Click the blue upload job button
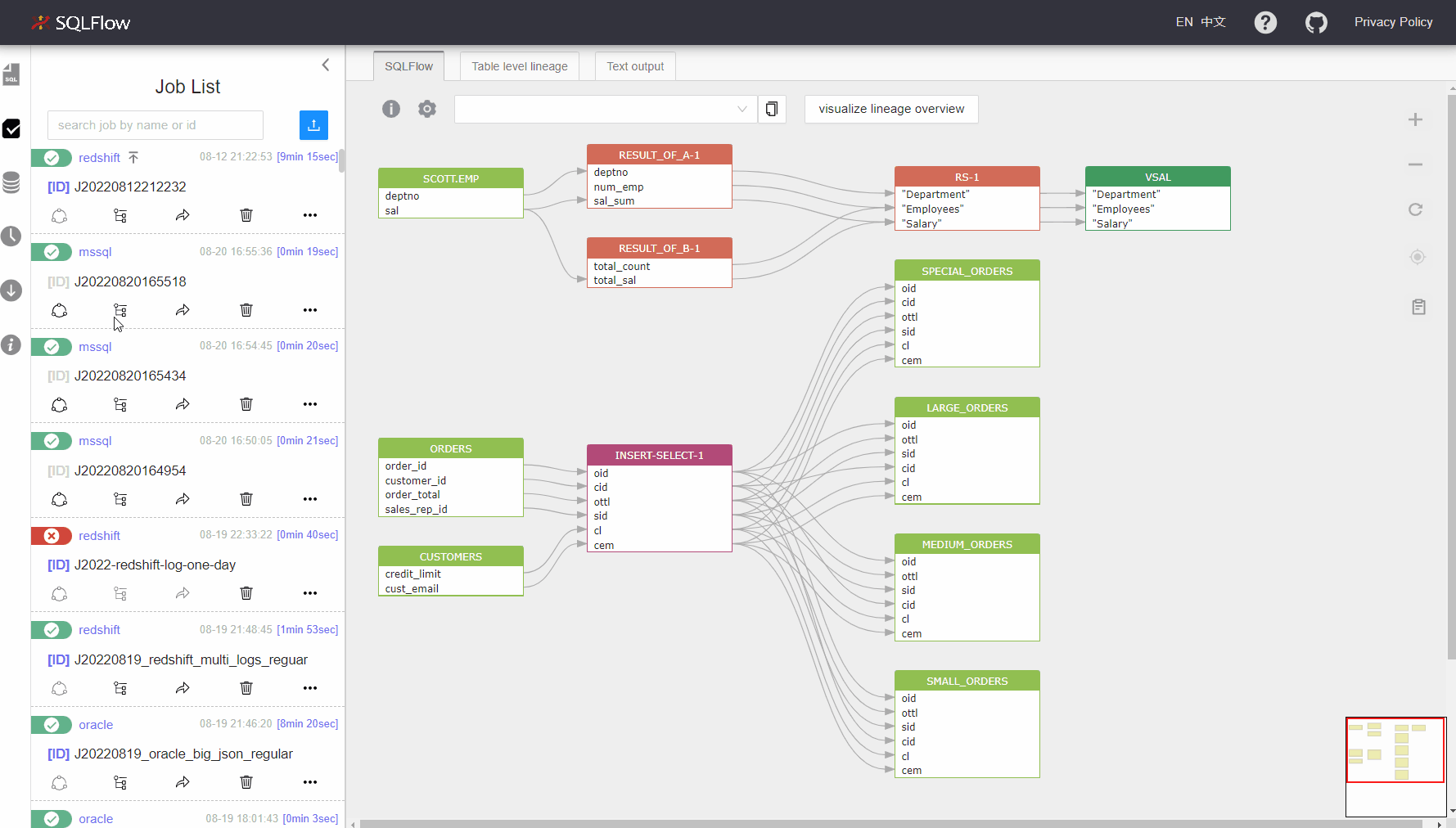This screenshot has height=828, width=1456. tap(313, 125)
